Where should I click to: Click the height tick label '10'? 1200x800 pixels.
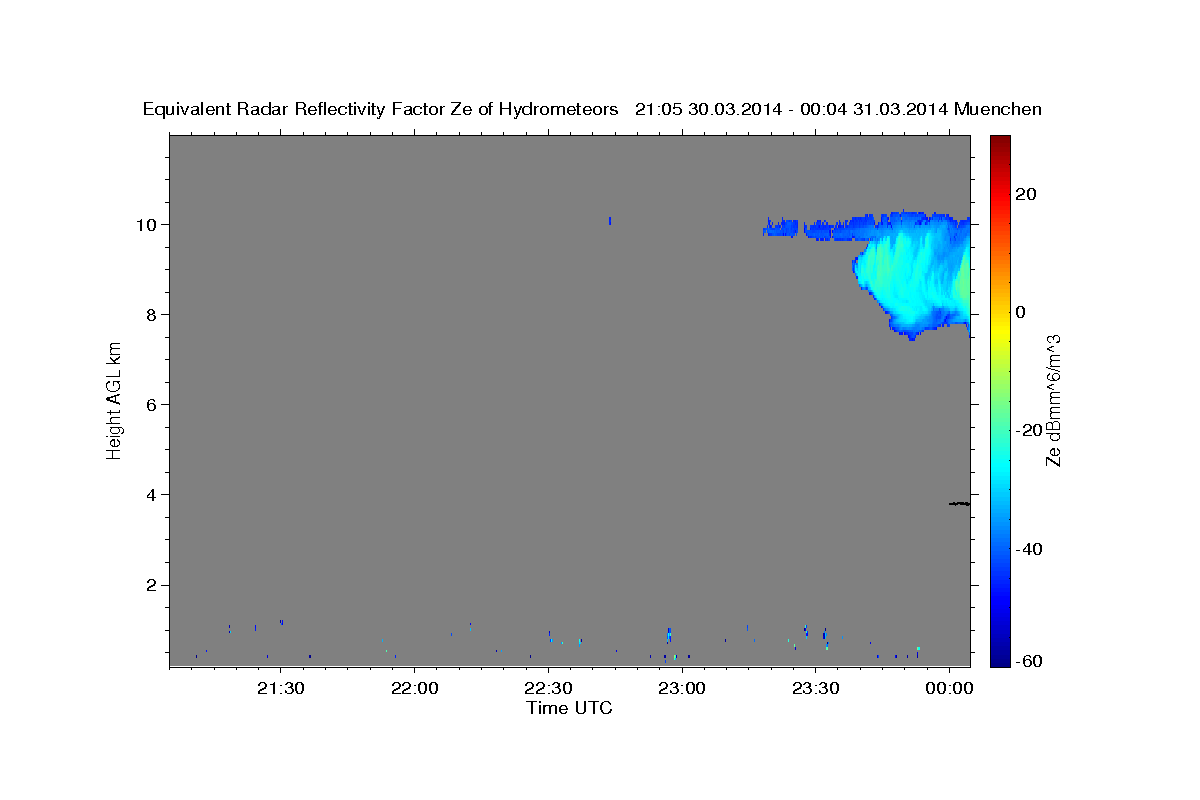(x=147, y=224)
